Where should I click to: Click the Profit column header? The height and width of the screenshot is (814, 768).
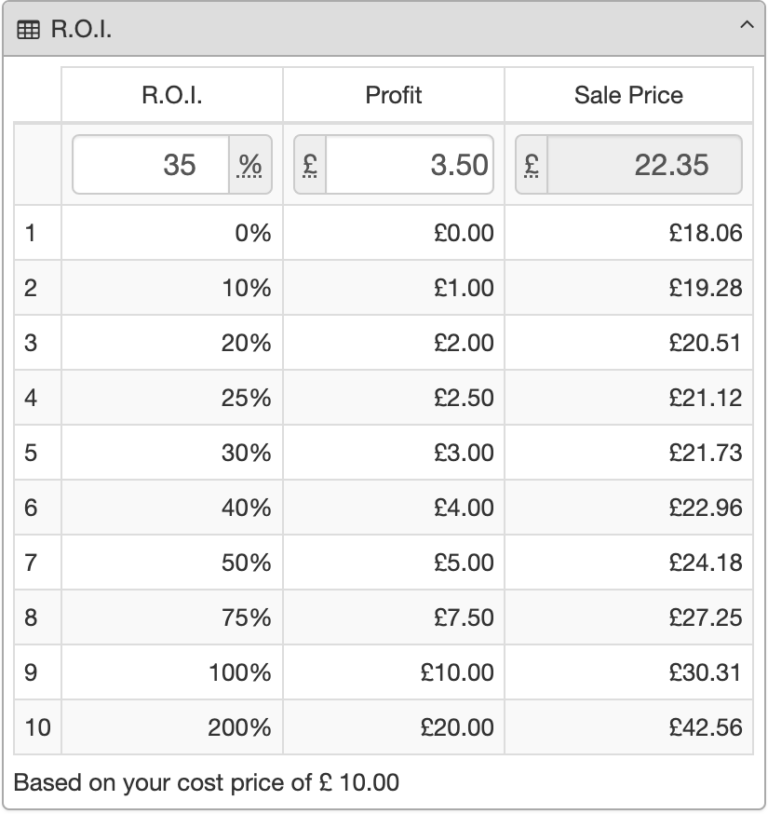[x=395, y=93]
